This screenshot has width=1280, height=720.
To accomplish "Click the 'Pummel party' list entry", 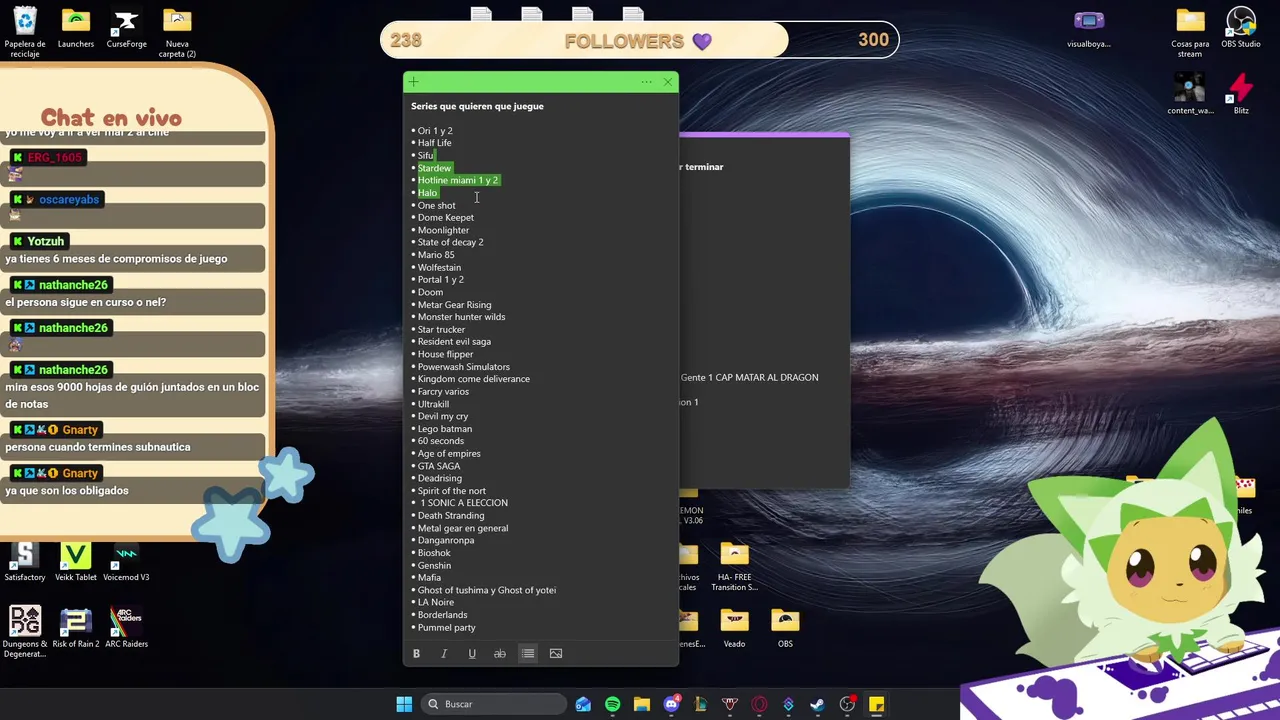I will 446,628.
